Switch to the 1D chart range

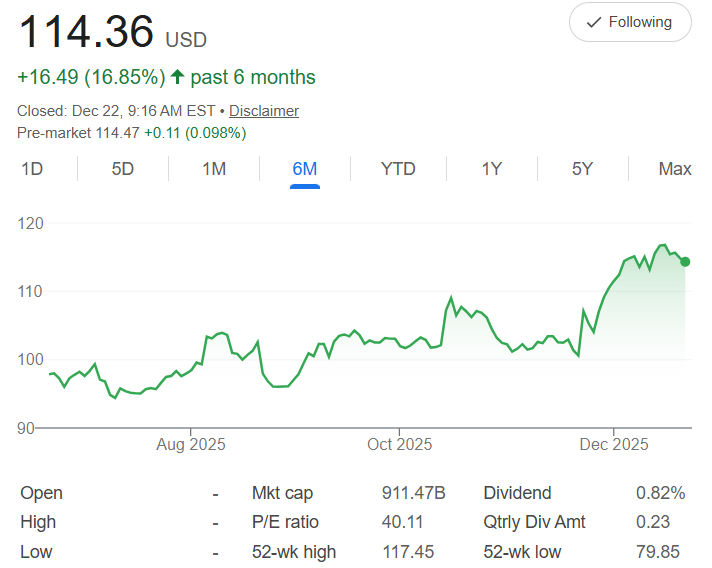tap(32, 169)
